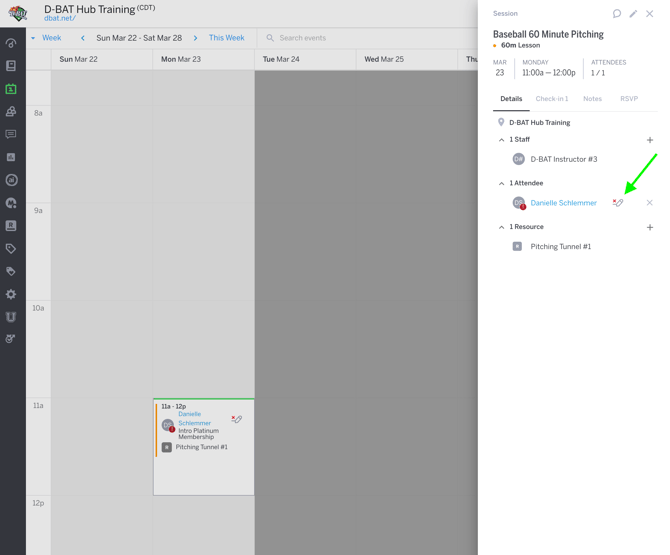This screenshot has width=670, height=555.
Task: Switch to the Details tab
Action: 511,99
